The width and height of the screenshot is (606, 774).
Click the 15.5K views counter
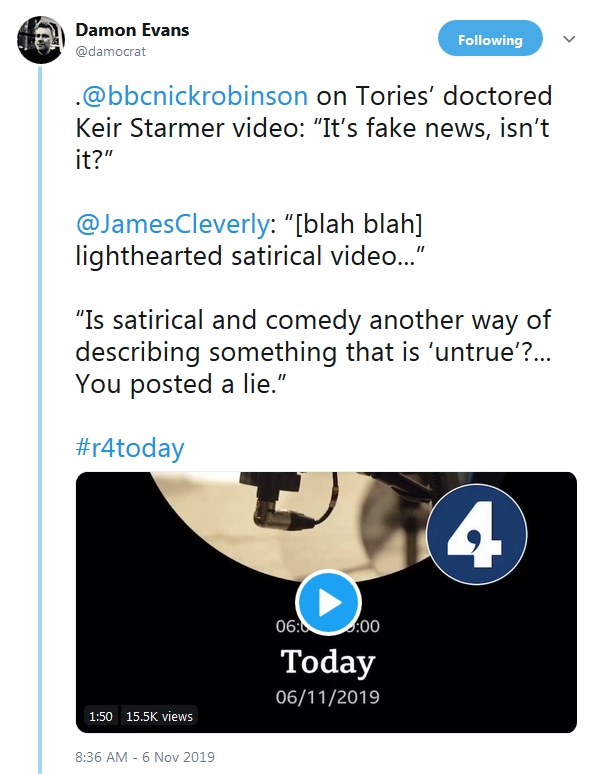pos(159,716)
